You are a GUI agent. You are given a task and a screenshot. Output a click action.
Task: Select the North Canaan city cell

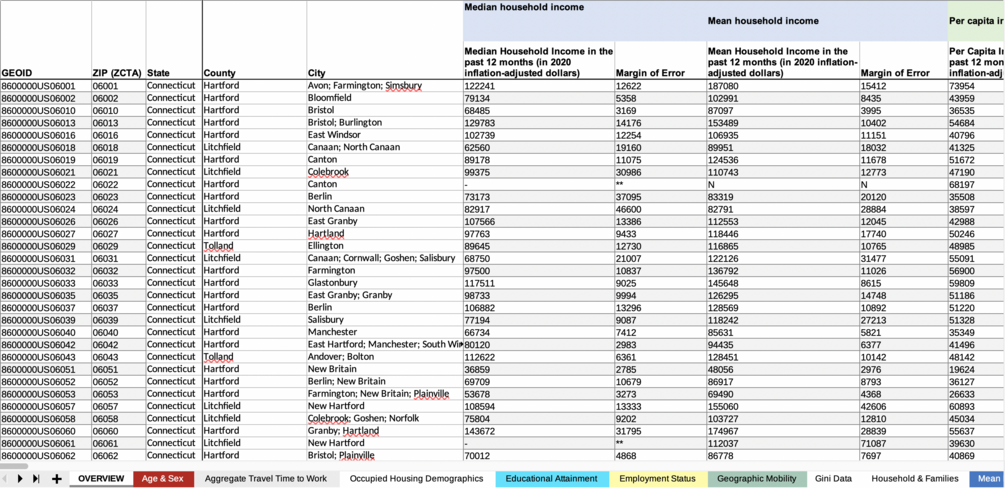[385, 208]
